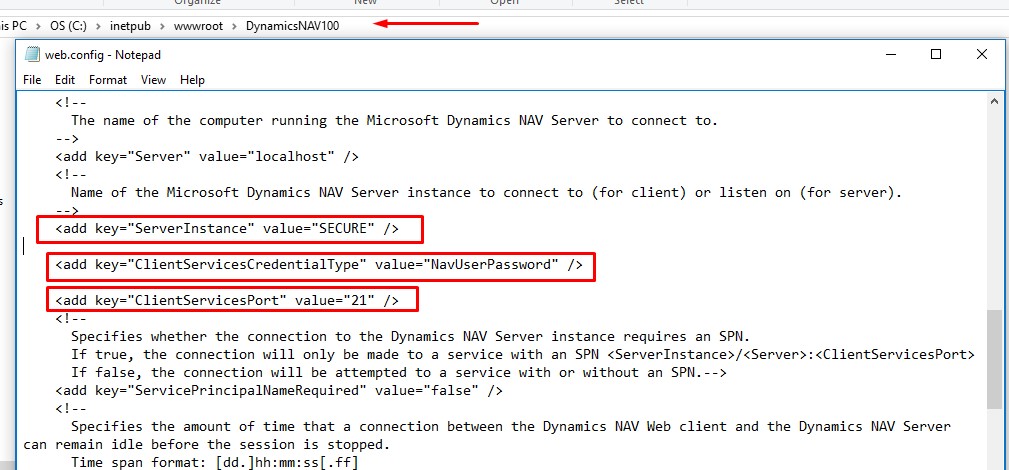Viewport: 1009px width, 470px height.
Task: Open the Help menu in Notepad
Action: [x=192, y=80]
